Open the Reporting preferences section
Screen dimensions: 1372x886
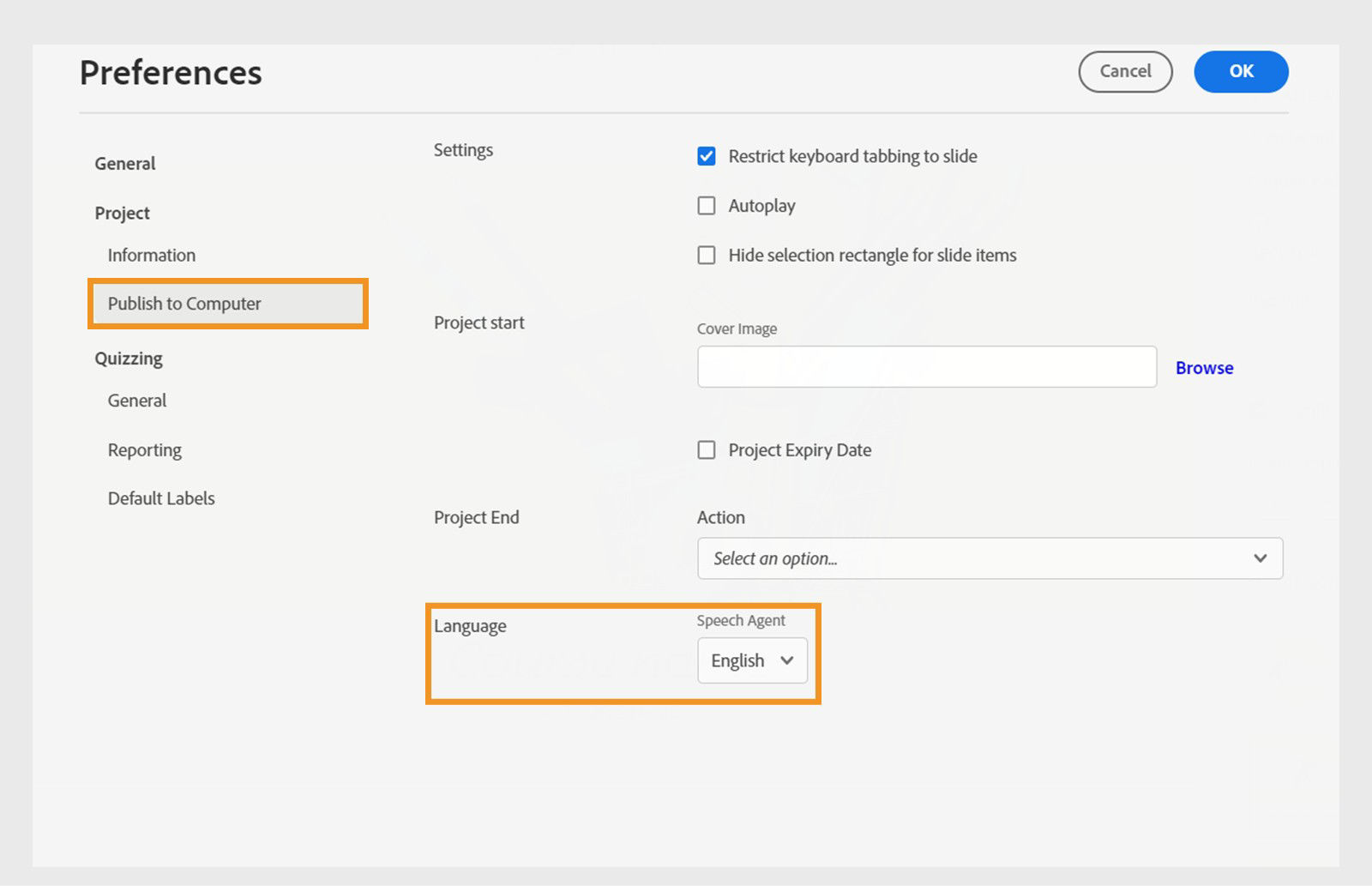[144, 449]
